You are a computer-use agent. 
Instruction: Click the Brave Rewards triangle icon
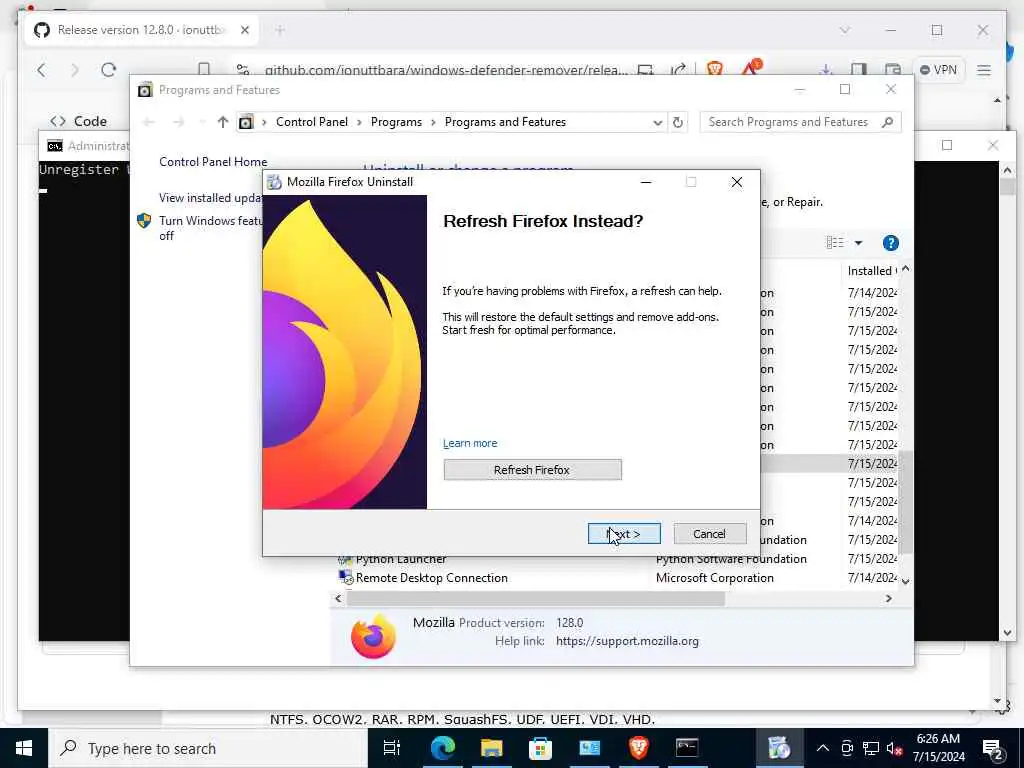pyautogui.click(x=751, y=67)
